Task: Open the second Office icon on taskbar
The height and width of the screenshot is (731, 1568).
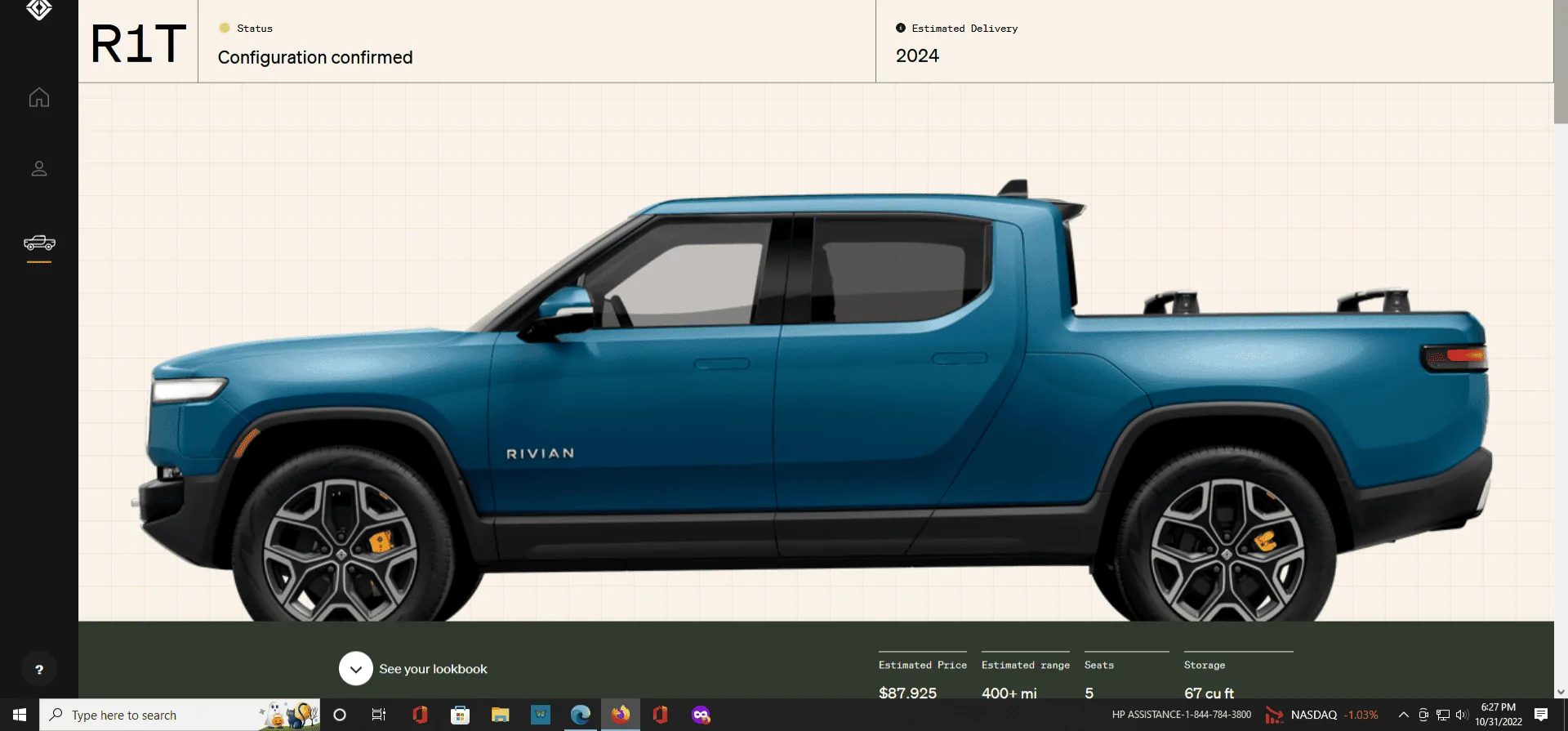Action: tap(661, 715)
